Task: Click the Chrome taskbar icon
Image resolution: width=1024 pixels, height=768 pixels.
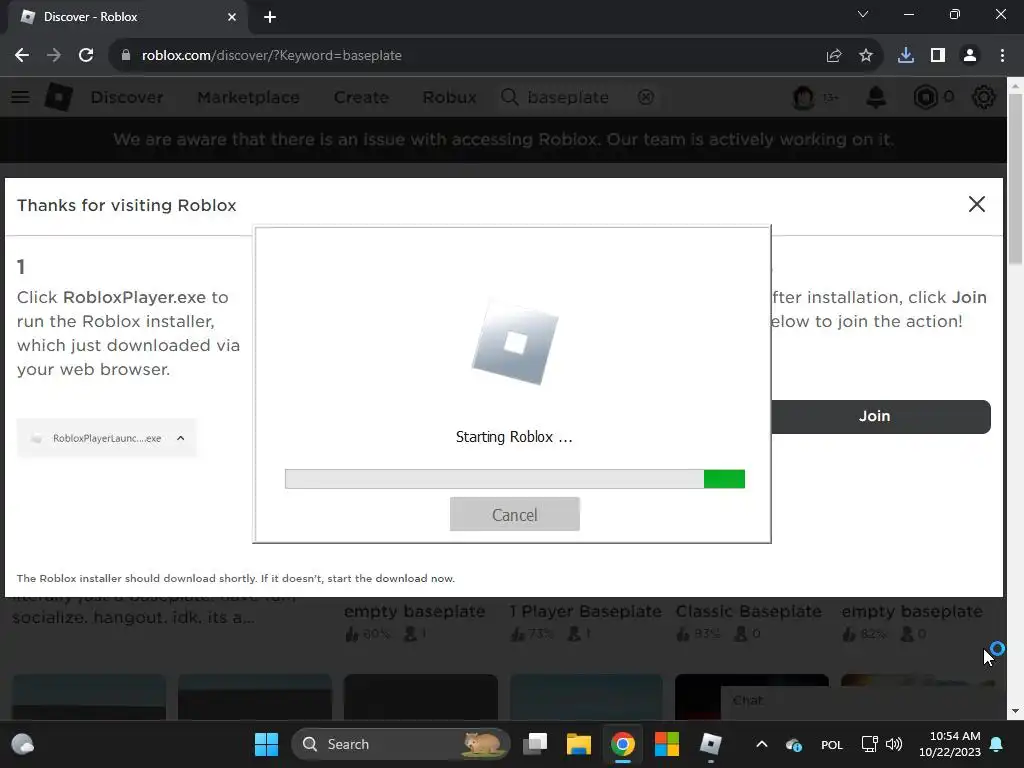Action: coord(623,744)
